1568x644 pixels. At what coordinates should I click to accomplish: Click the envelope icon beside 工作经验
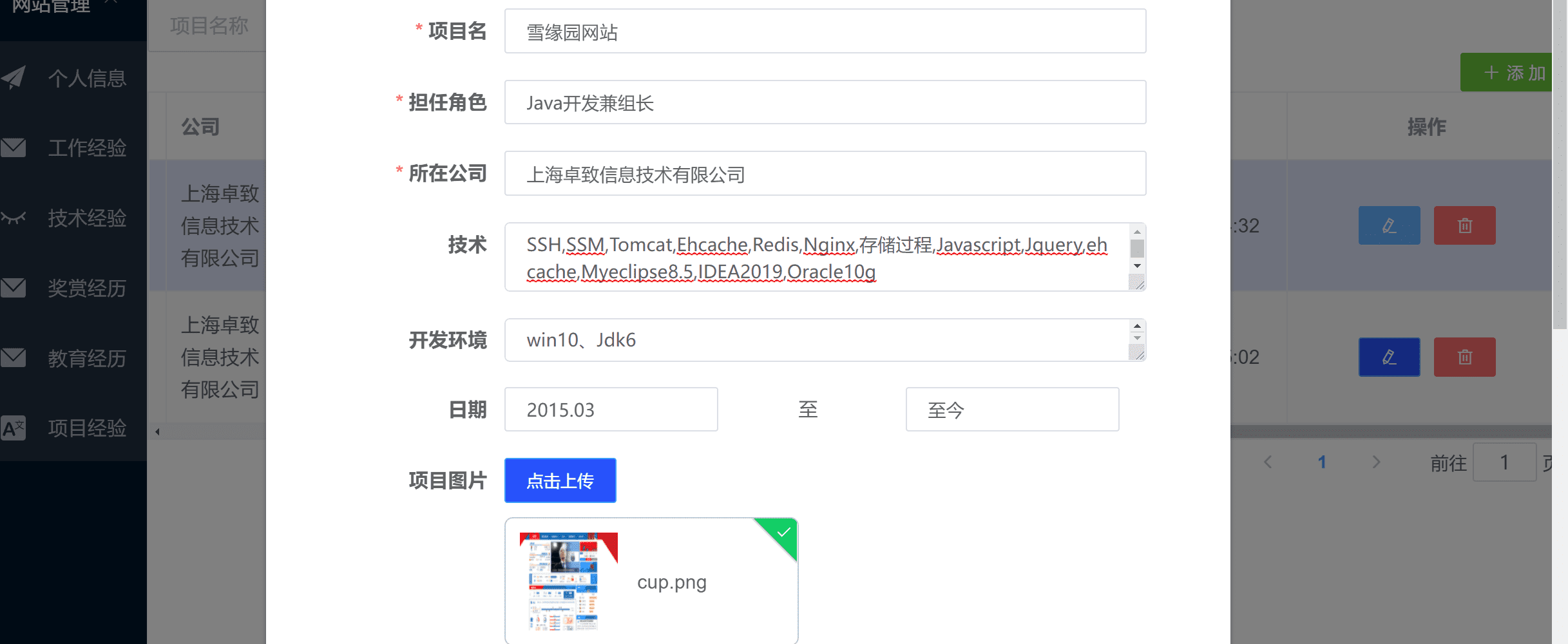click(x=14, y=148)
